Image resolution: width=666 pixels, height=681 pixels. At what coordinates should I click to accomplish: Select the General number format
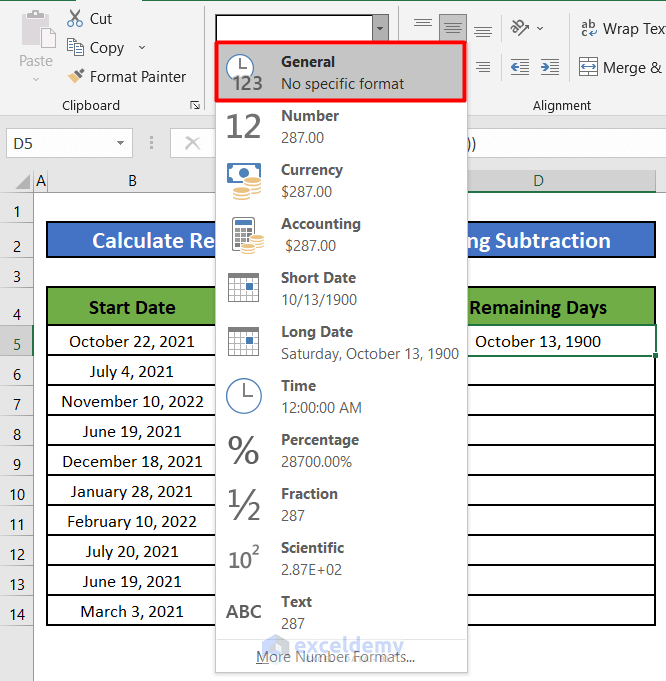[x=341, y=72]
